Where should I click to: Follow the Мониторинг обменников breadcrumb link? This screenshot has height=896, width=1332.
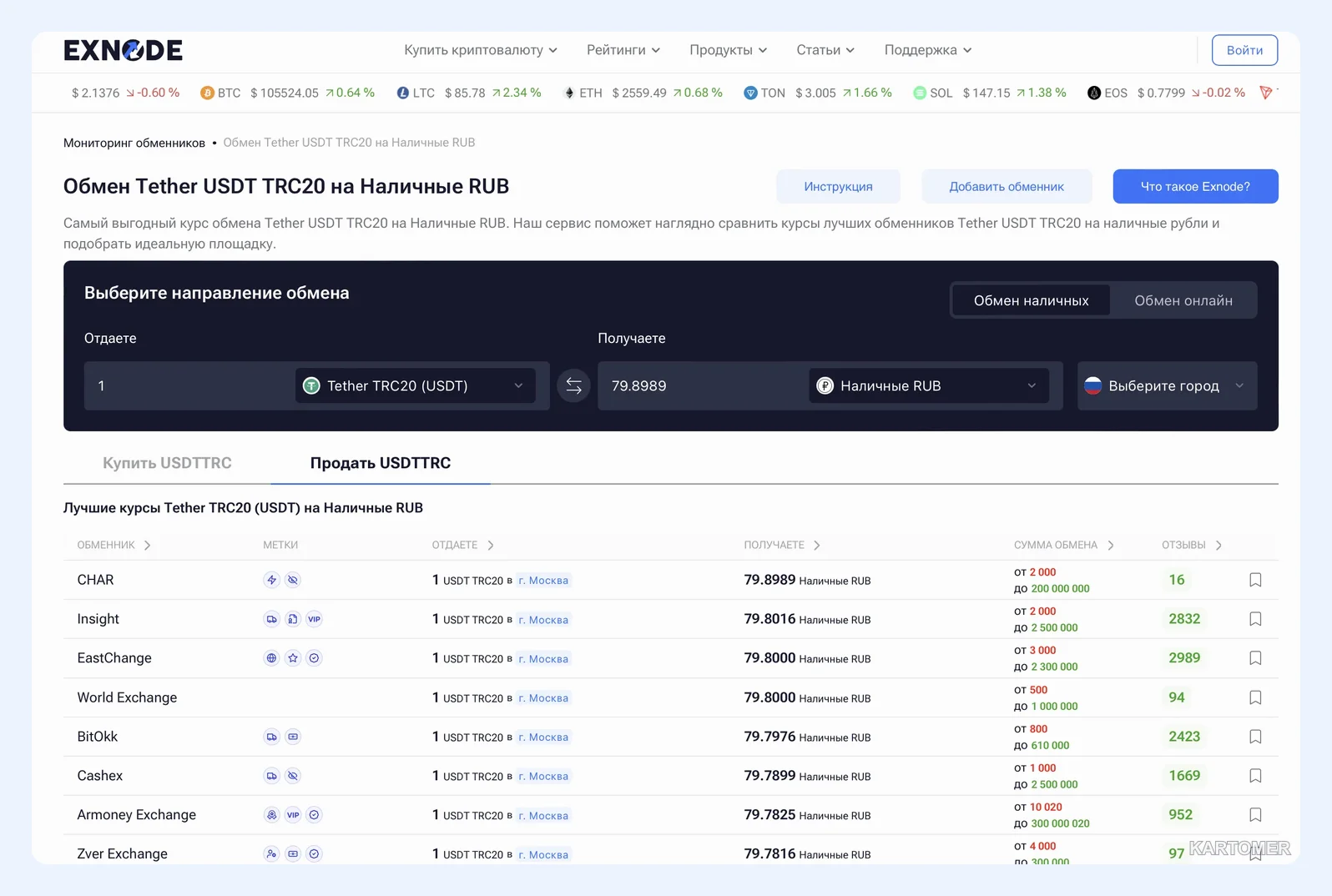134,143
